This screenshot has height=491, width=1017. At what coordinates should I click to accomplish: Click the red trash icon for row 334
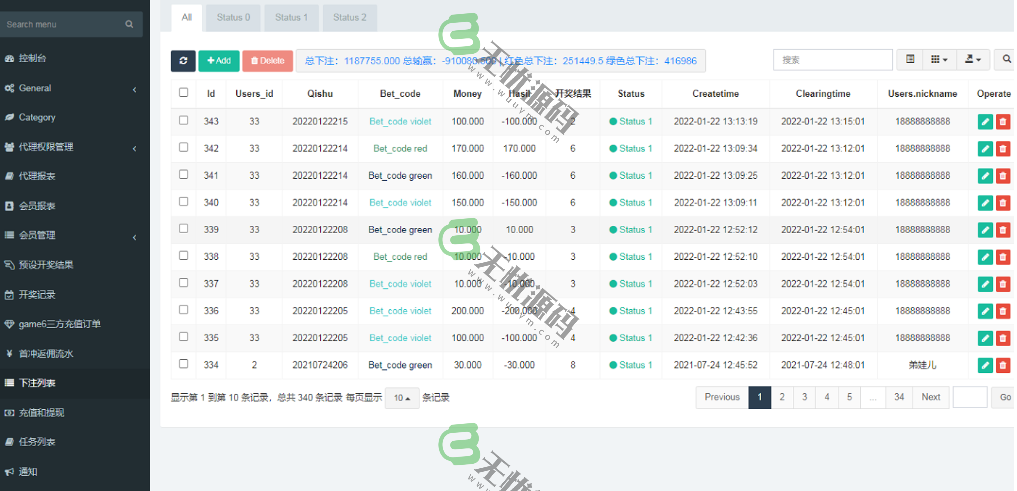pos(1003,365)
